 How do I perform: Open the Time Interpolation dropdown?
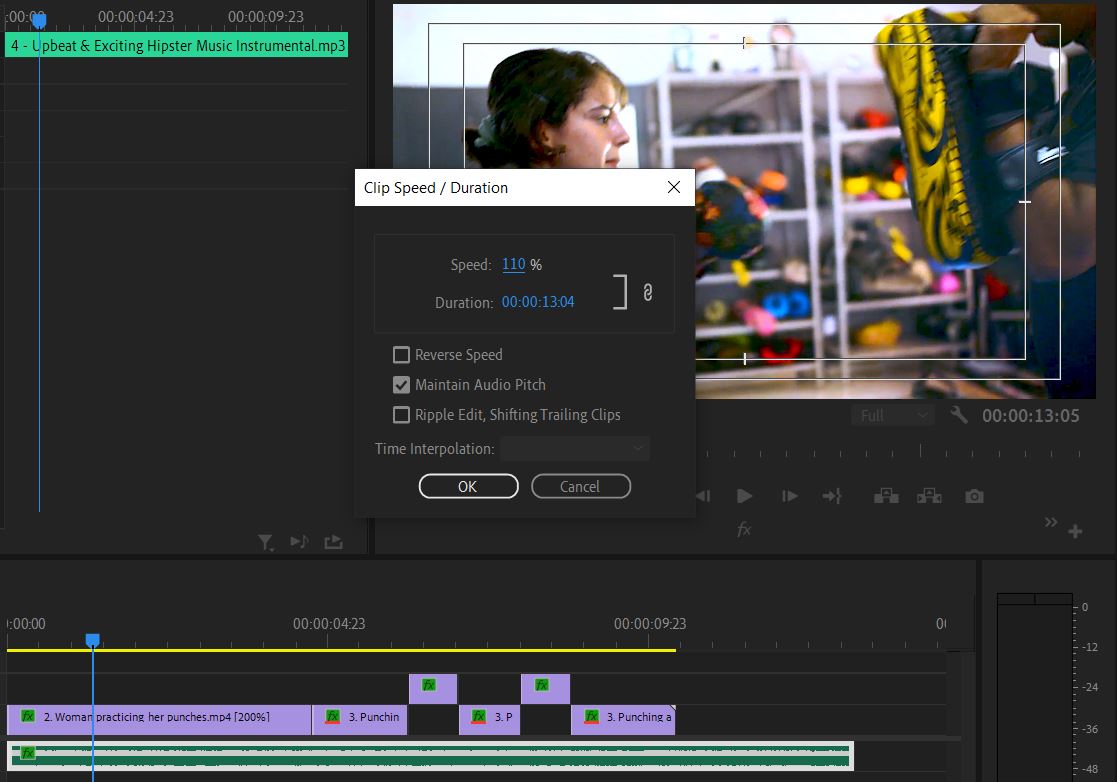(x=575, y=449)
